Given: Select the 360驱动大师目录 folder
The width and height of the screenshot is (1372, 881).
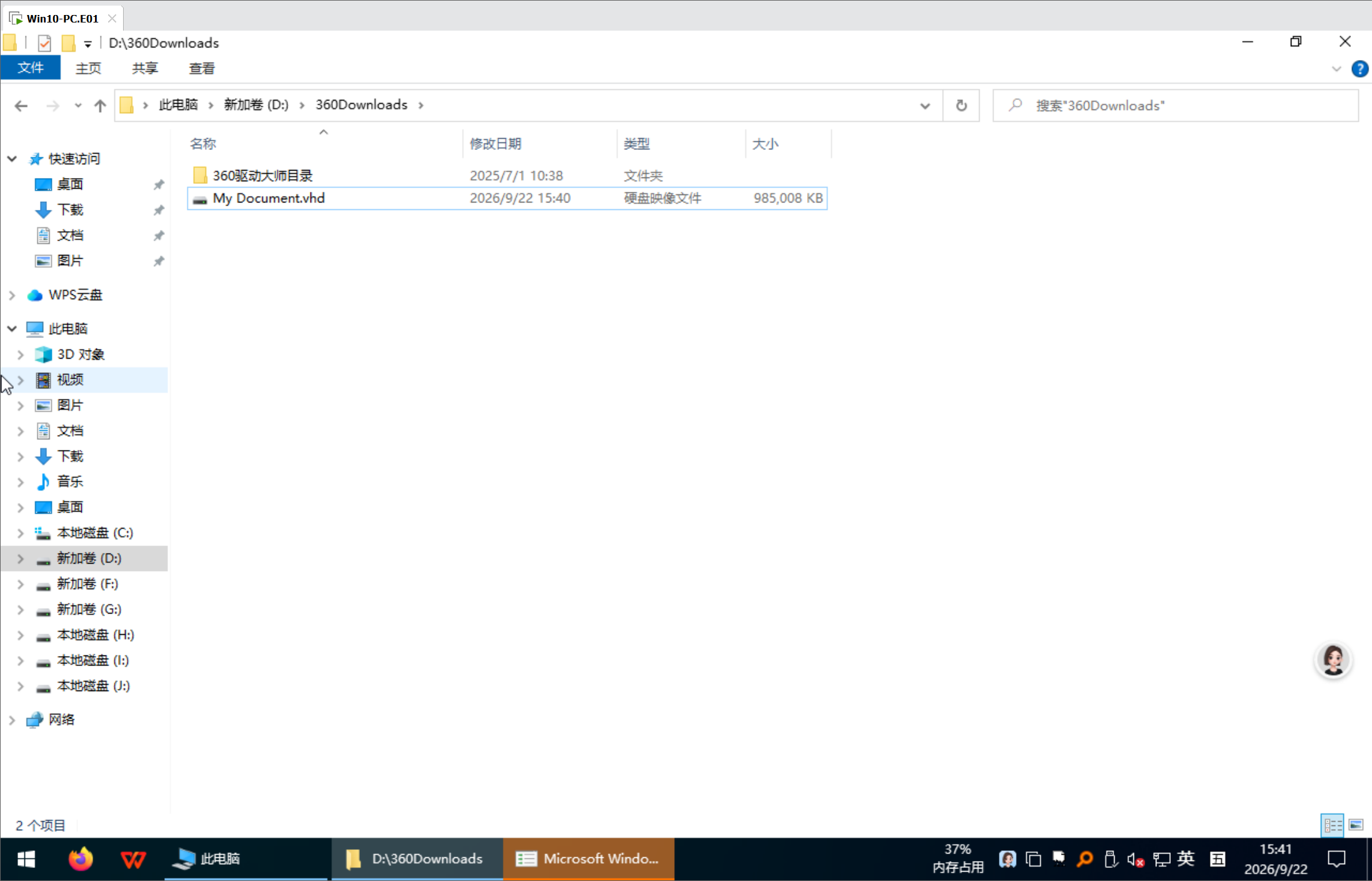Looking at the screenshot, I should (507, 176).
